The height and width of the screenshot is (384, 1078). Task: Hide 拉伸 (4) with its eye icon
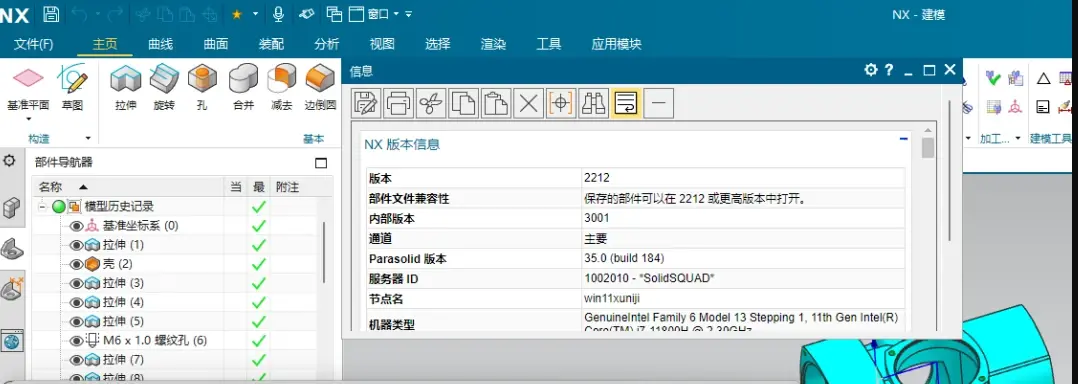pyautogui.click(x=76, y=302)
